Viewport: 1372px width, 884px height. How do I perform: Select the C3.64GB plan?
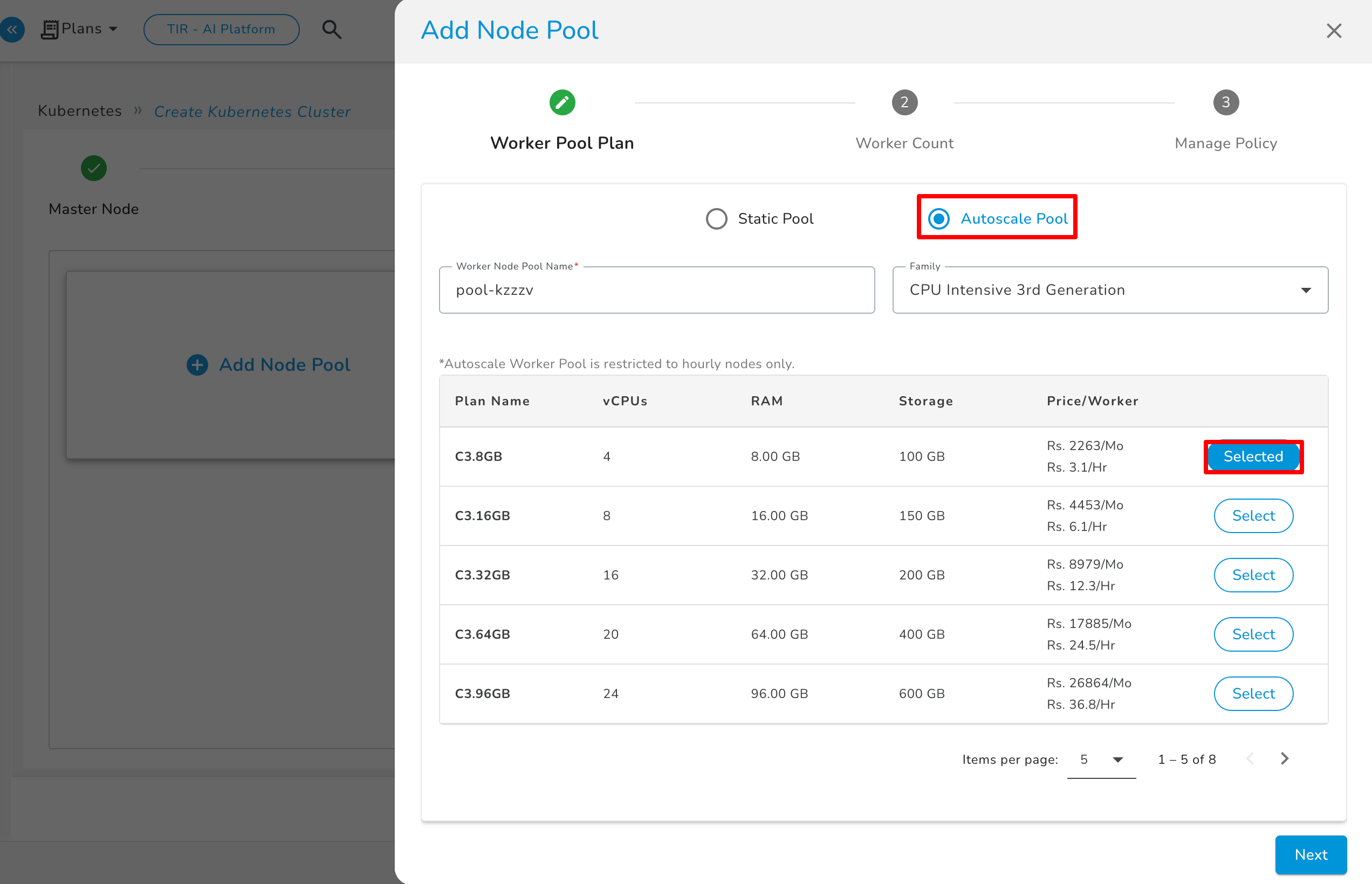[1253, 634]
